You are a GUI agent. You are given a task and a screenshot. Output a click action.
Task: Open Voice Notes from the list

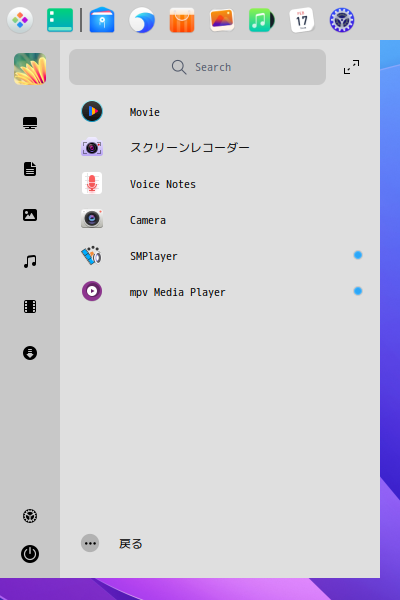[220, 184]
